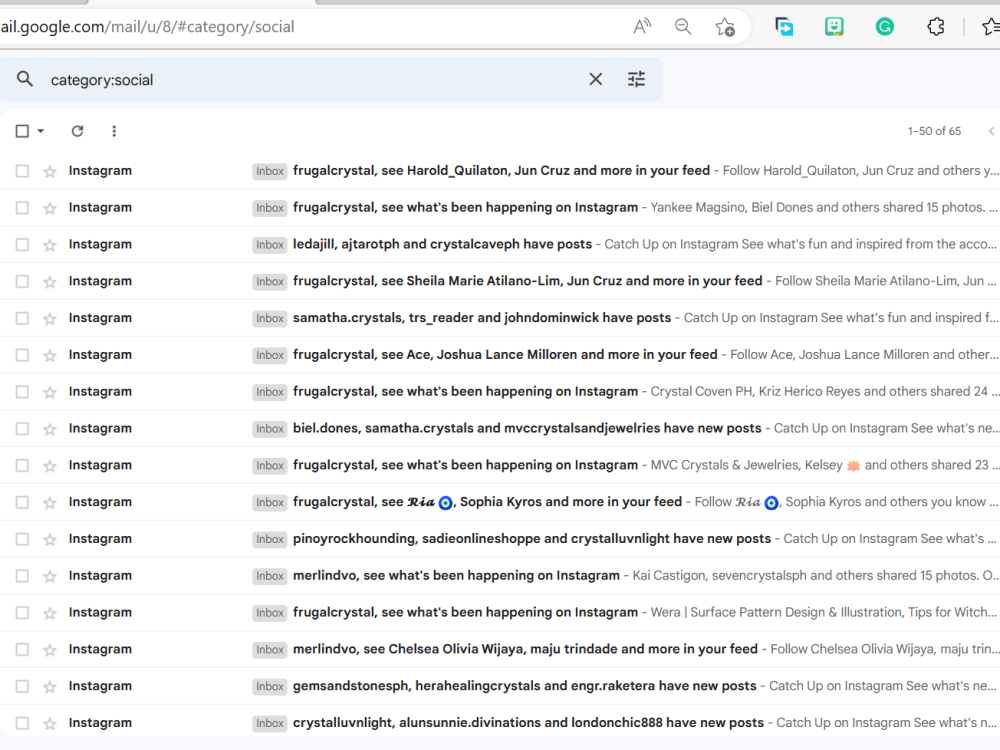Star the MVC Crystals & Jewelries email
Screen dimensions: 1000x750
pyautogui.click(x=50, y=466)
